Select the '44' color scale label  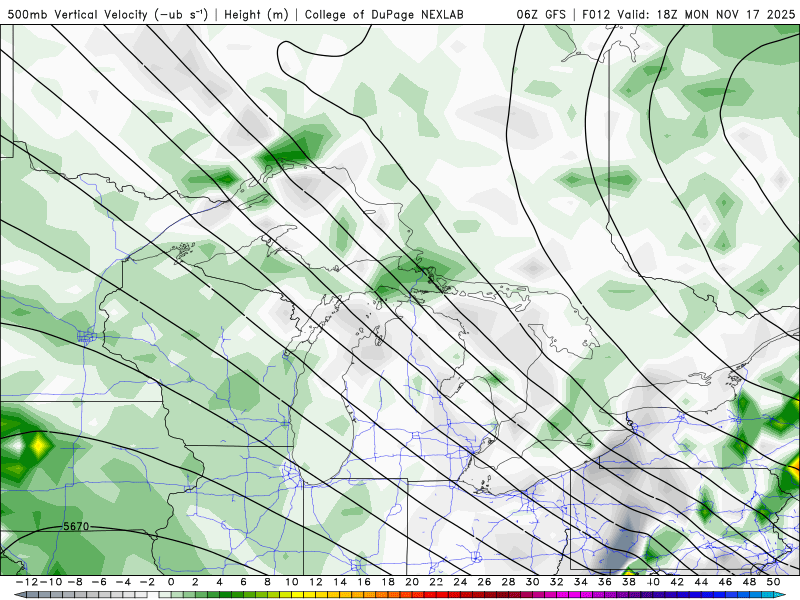(701, 582)
